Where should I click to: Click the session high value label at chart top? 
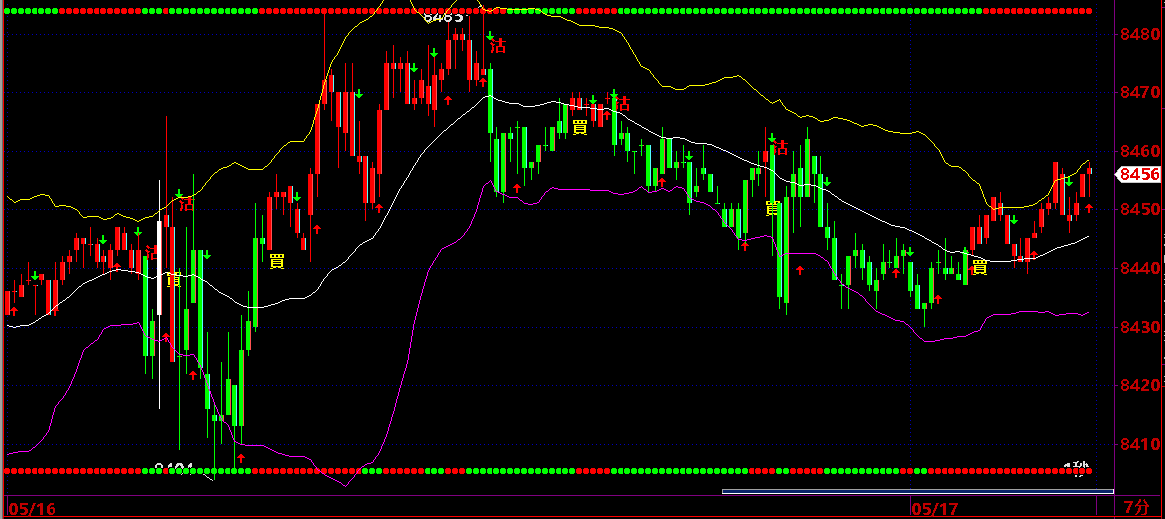[442, 16]
